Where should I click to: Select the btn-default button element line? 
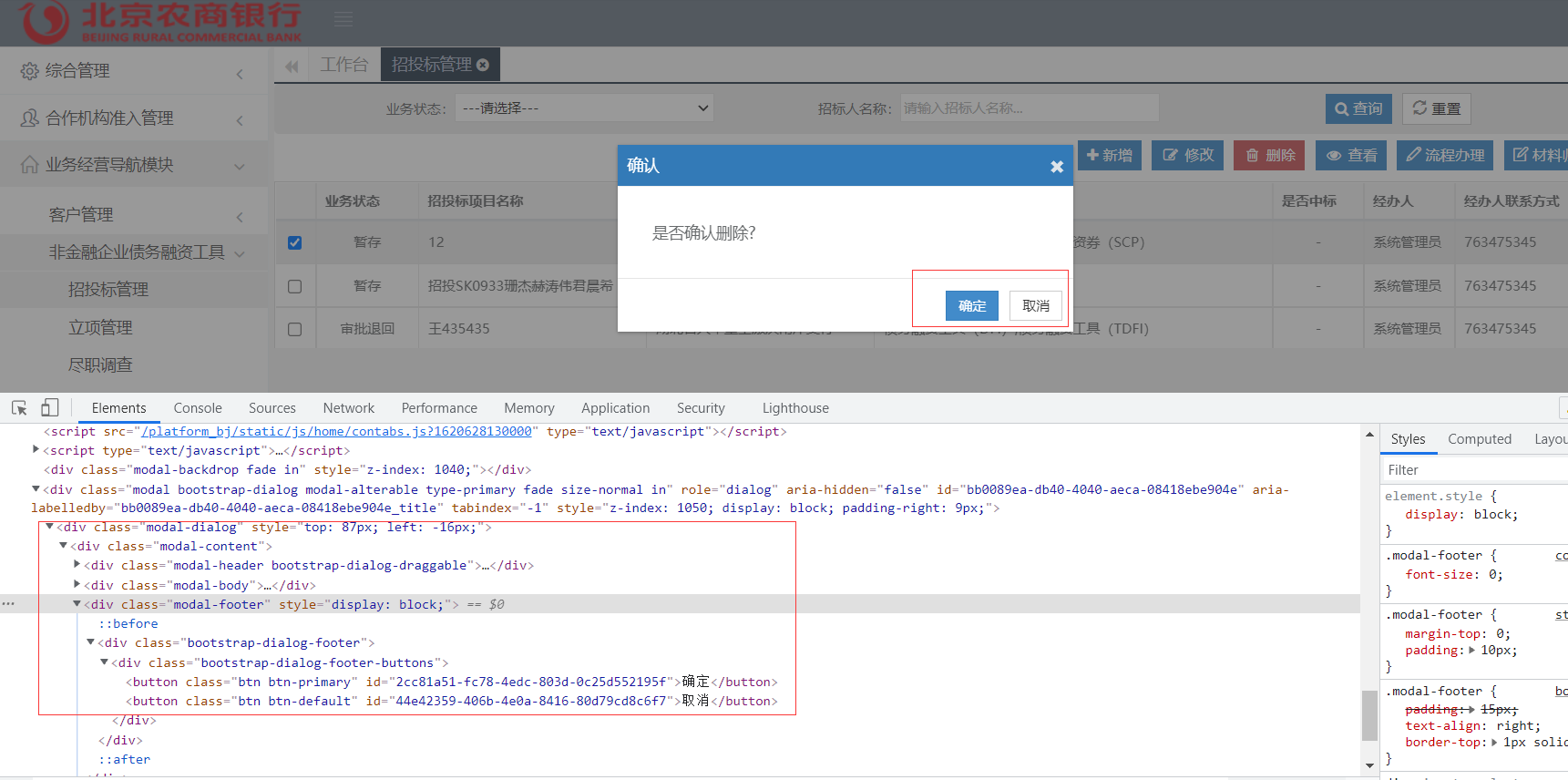pyautogui.click(x=451, y=701)
